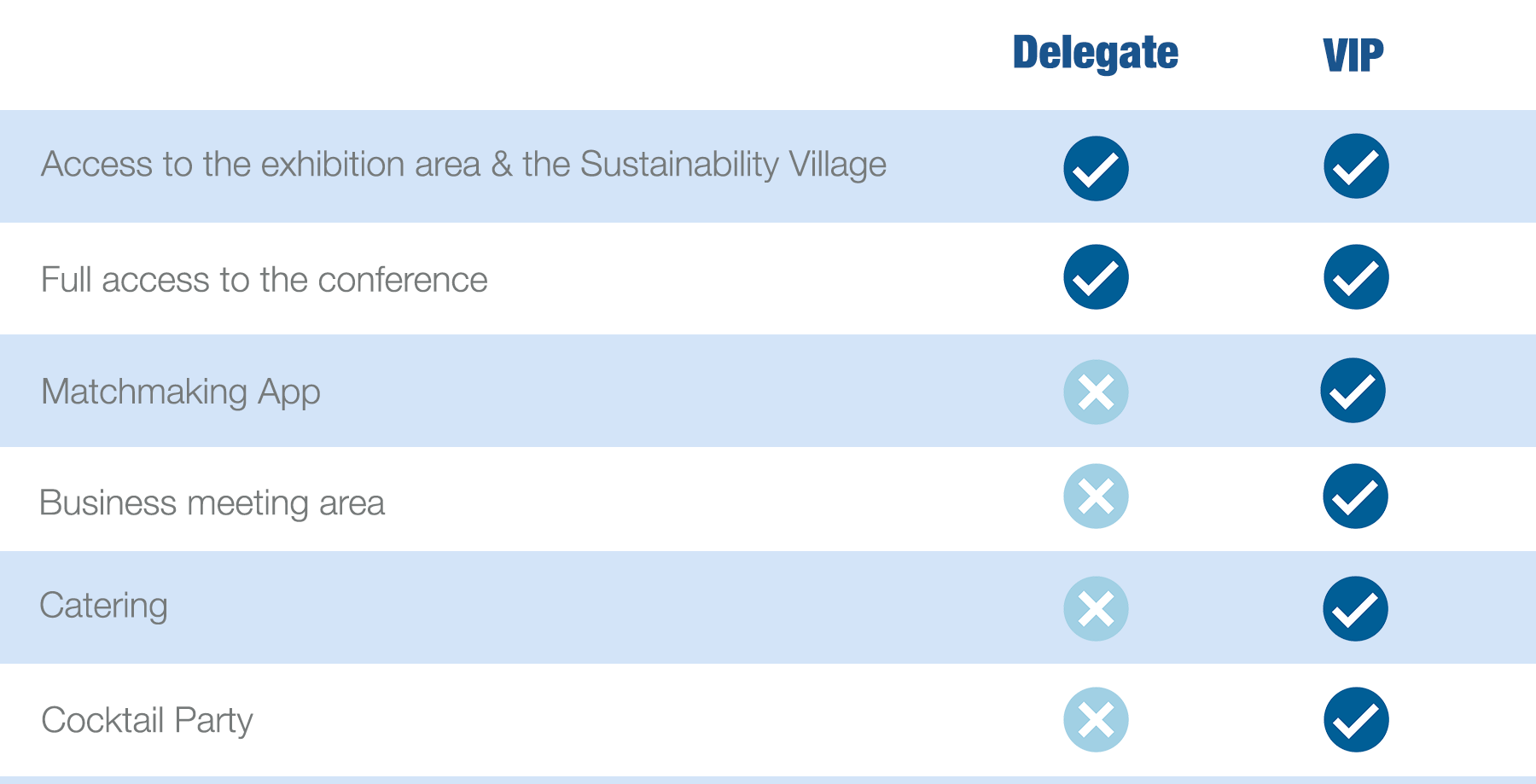Click Delegate checkmark for full conference access
This screenshot has height=784, width=1536.
point(1096,277)
